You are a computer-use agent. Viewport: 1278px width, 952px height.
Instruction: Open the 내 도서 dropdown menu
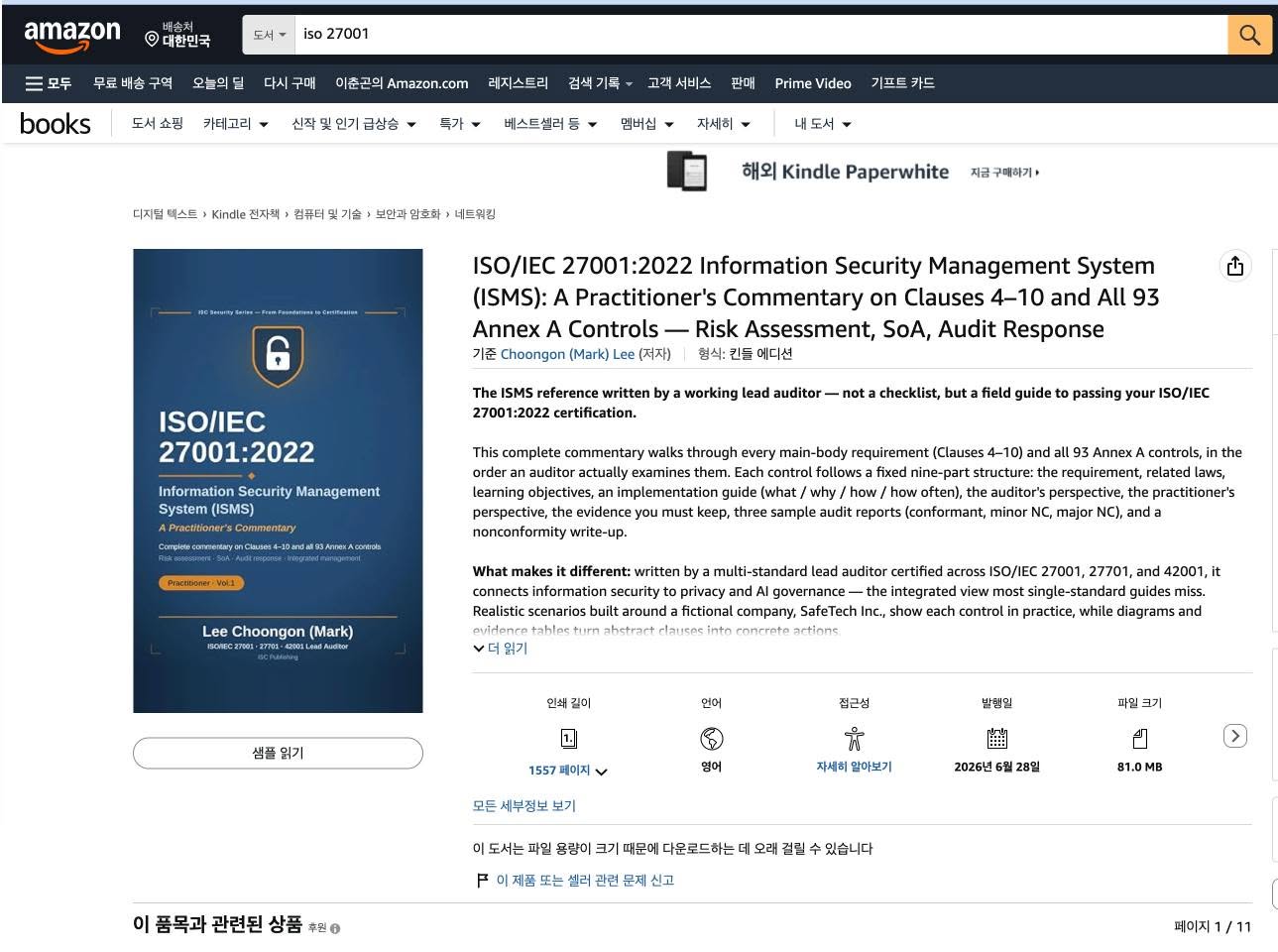pos(822,124)
